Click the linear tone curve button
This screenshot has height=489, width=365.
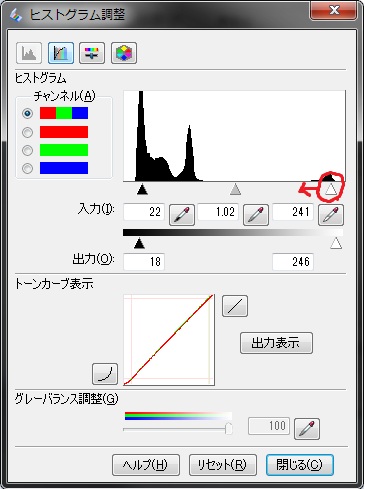(235, 306)
